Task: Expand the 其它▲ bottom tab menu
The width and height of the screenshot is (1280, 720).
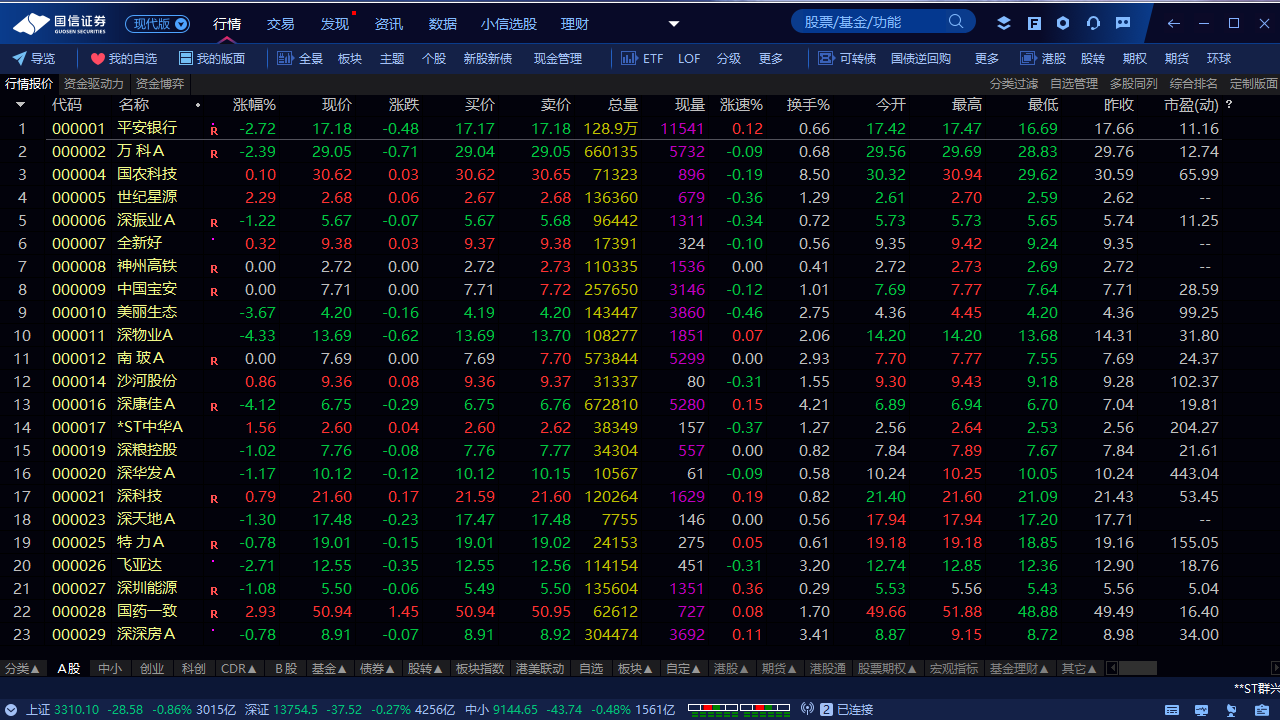Action: pyautogui.click(x=1080, y=668)
